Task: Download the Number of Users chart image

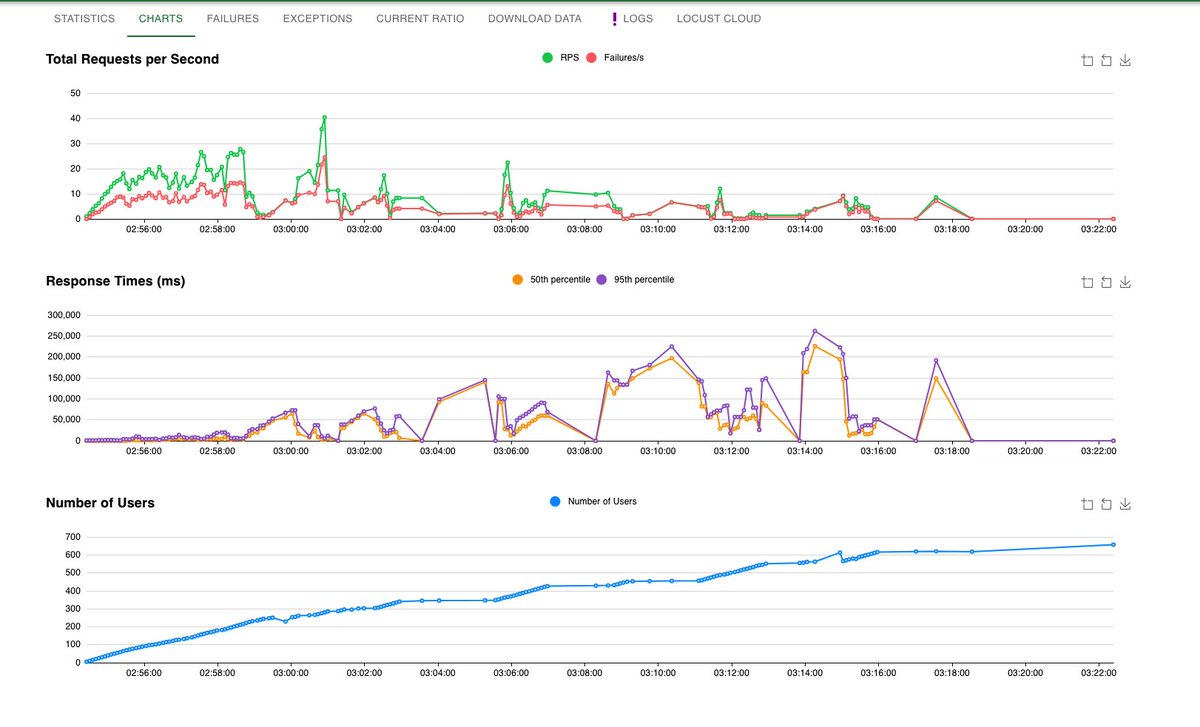Action: pyautogui.click(x=1124, y=504)
